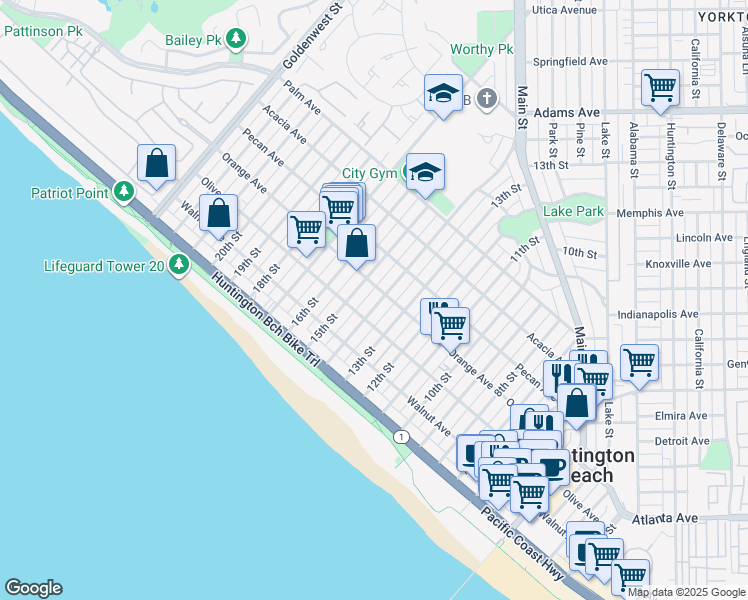Click the Lake Park label
This screenshot has width=748, height=600.
(573, 211)
